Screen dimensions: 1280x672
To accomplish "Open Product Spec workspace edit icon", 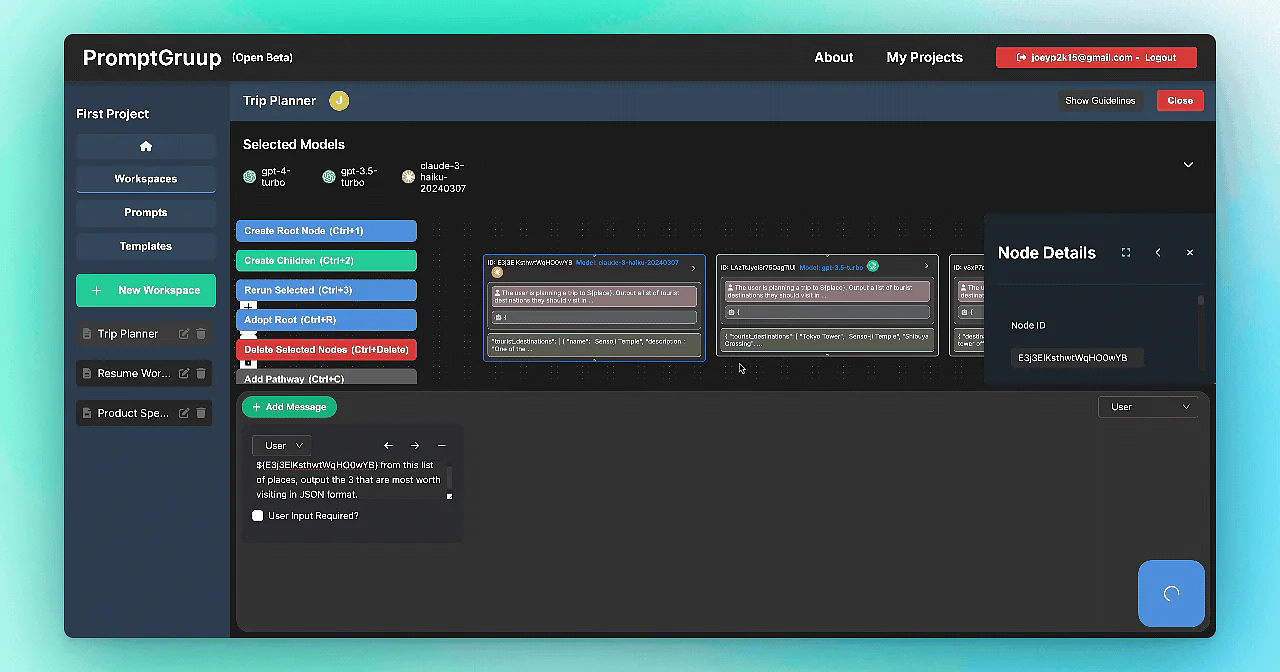I will point(183,413).
